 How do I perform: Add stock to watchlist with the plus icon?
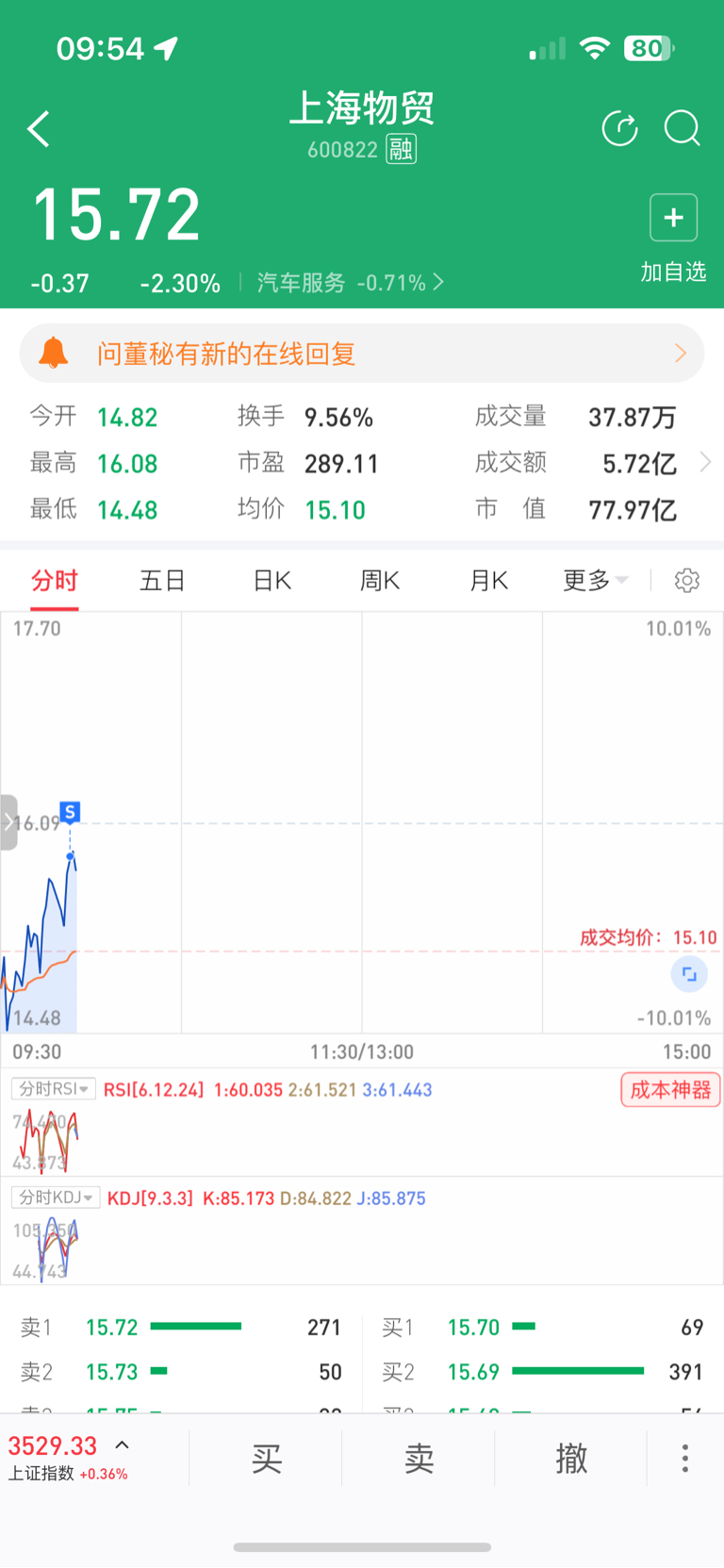[673, 218]
